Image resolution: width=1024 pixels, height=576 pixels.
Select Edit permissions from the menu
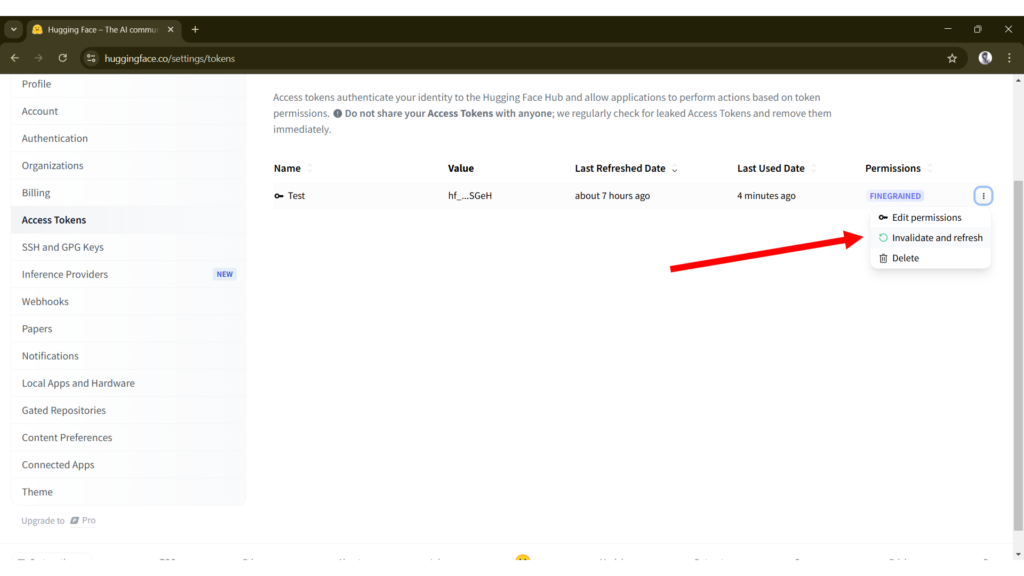(930, 217)
